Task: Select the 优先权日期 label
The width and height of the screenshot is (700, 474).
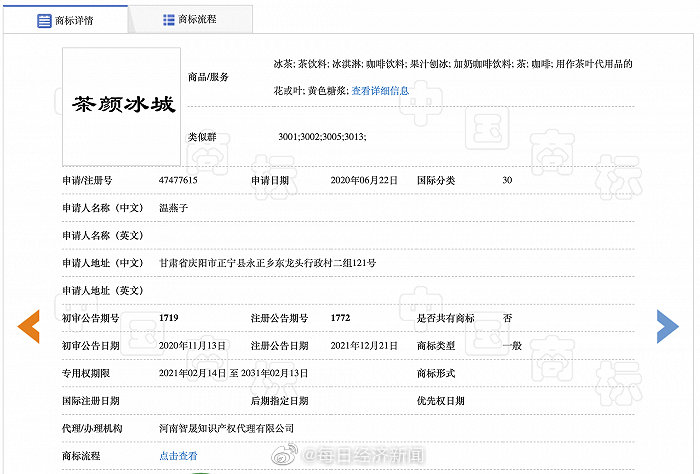Action: point(441,401)
